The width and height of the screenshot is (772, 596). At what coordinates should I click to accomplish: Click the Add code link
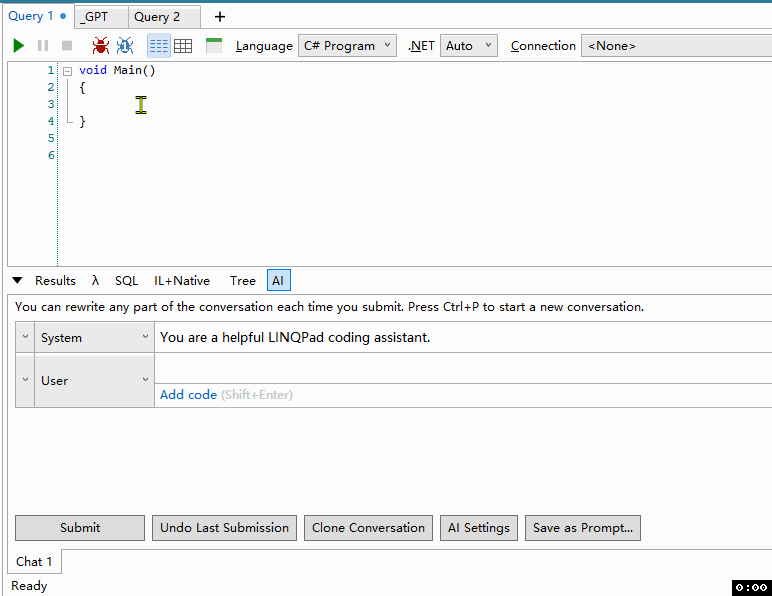coord(188,395)
